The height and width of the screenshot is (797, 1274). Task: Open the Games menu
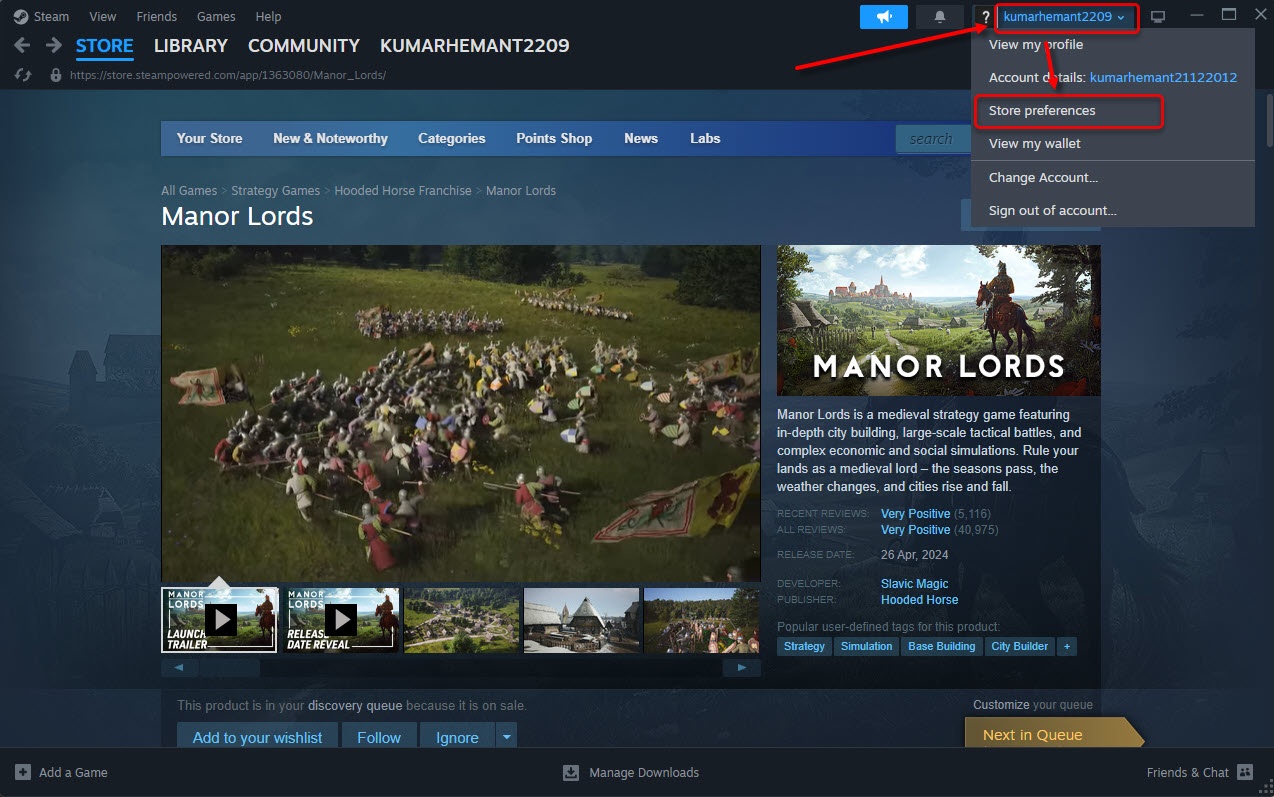point(216,16)
